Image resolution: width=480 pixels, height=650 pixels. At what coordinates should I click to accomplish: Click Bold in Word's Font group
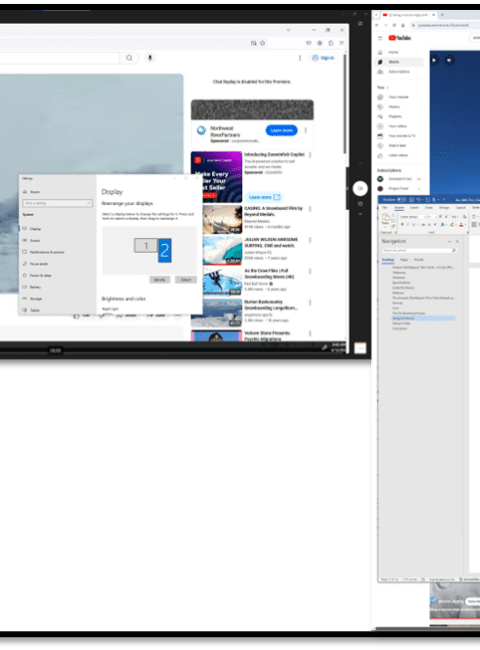402,224
